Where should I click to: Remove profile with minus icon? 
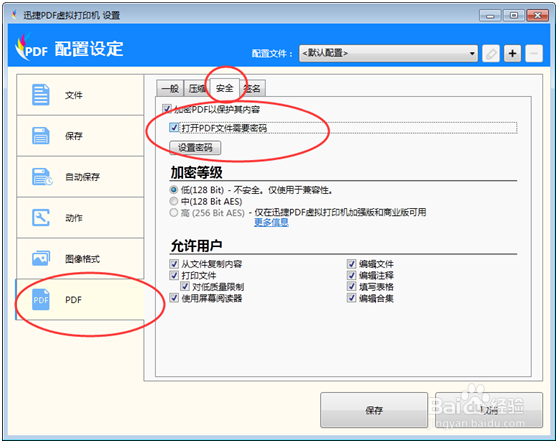point(534,54)
